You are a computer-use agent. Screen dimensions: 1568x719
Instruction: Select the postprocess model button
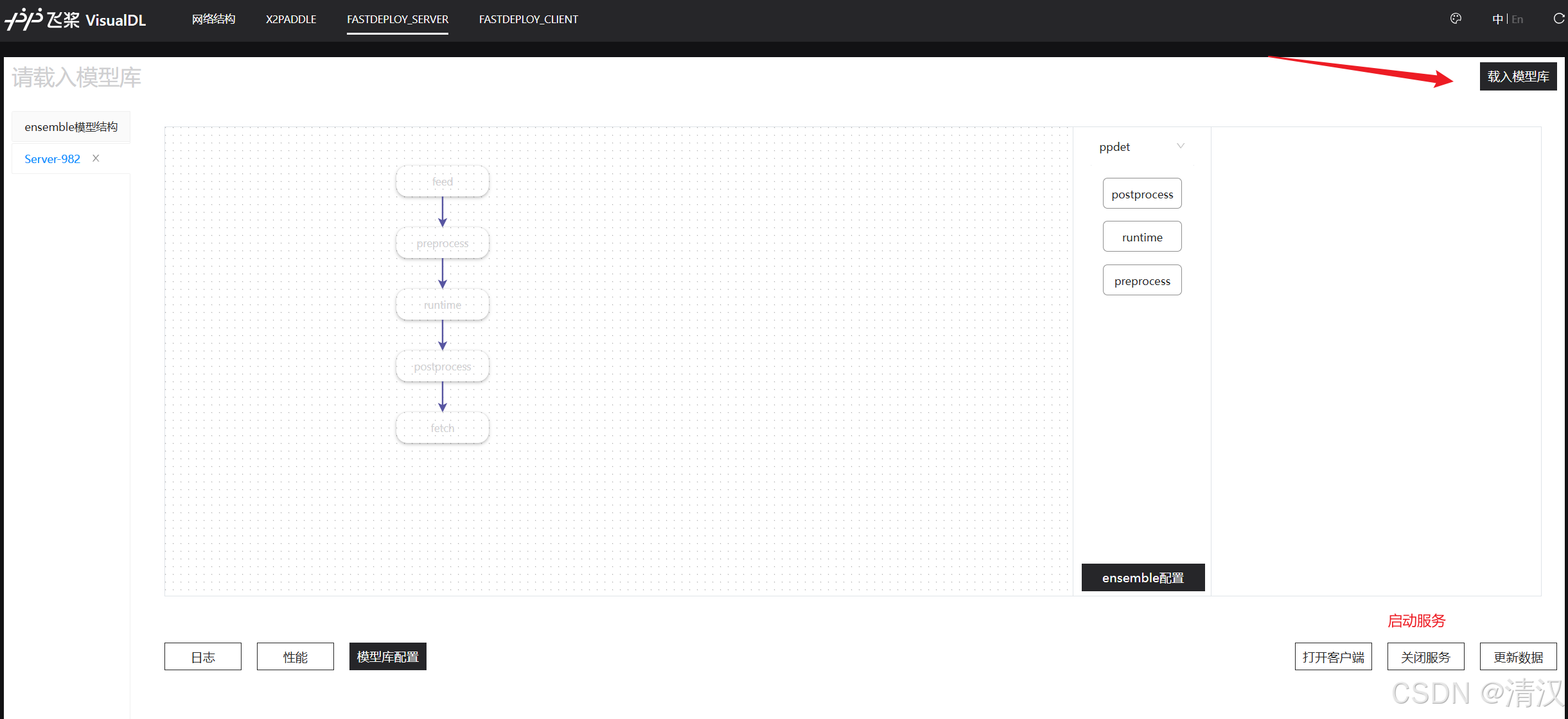coord(1142,194)
